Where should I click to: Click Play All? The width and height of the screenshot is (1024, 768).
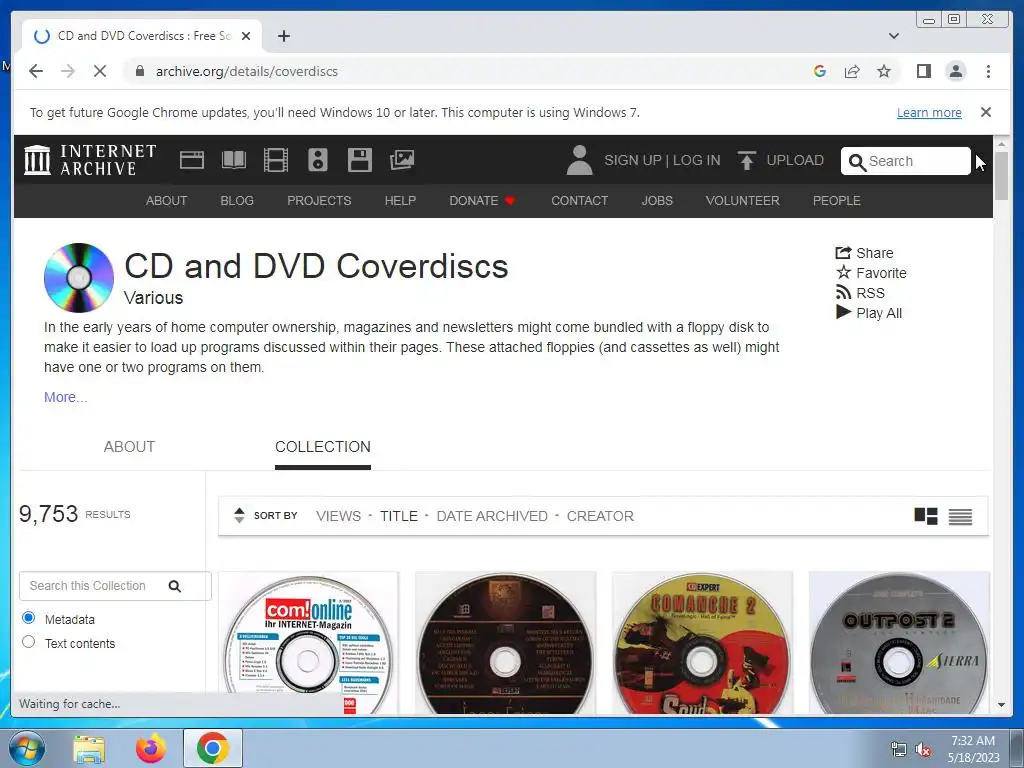coord(869,313)
